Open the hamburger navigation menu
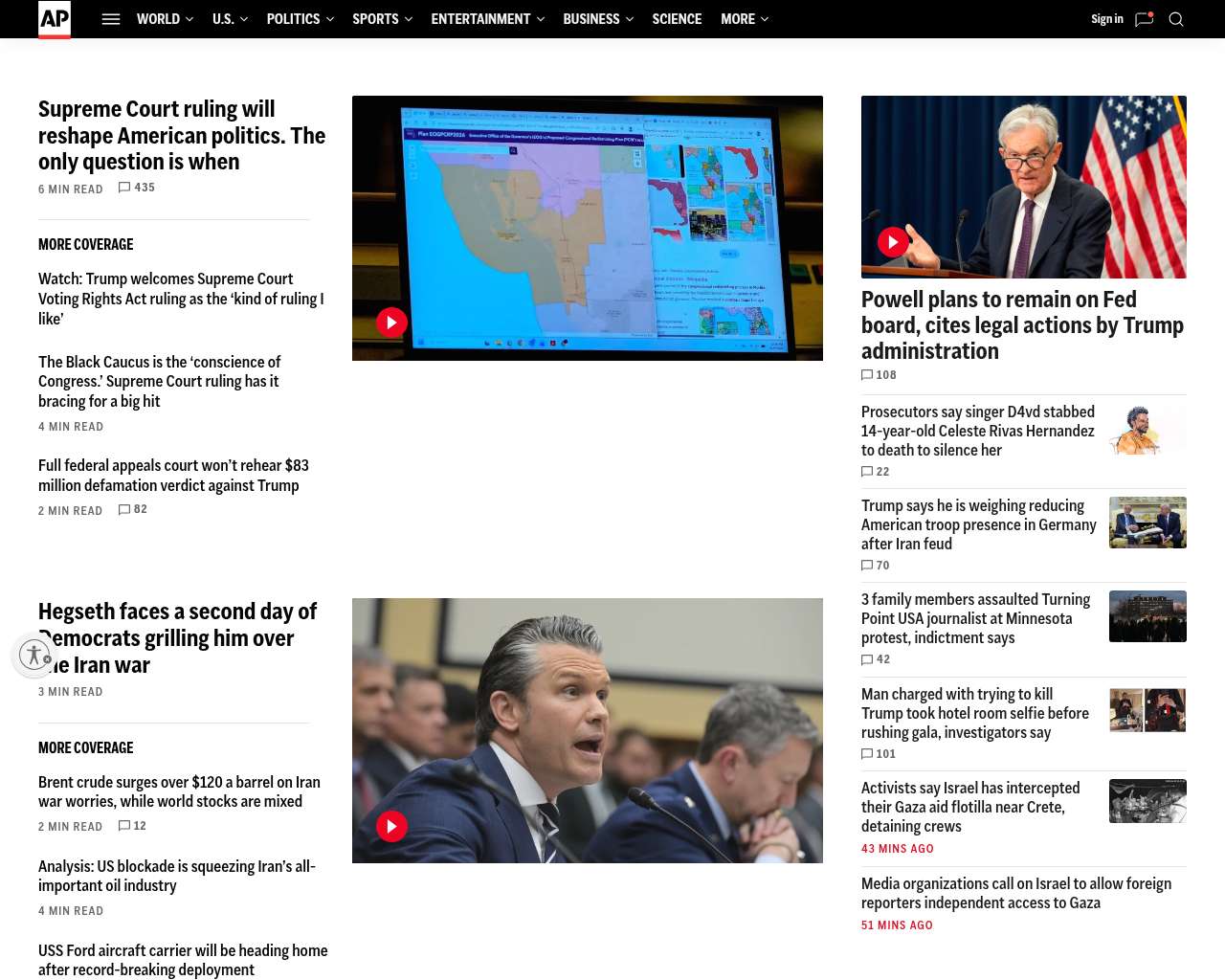1225x980 pixels. click(x=111, y=19)
